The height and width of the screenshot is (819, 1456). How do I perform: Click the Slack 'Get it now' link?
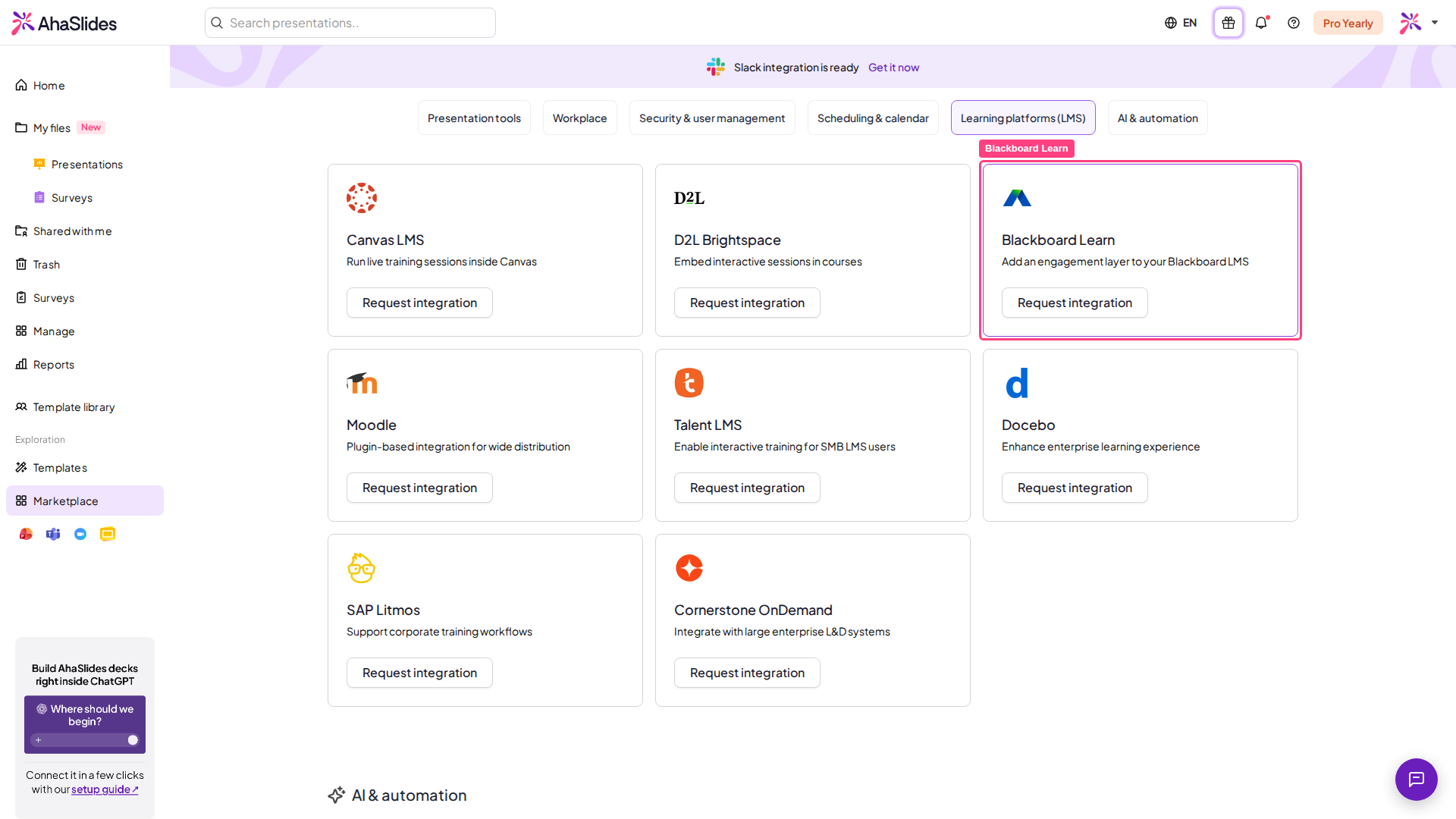pyautogui.click(x=893, y=67)
